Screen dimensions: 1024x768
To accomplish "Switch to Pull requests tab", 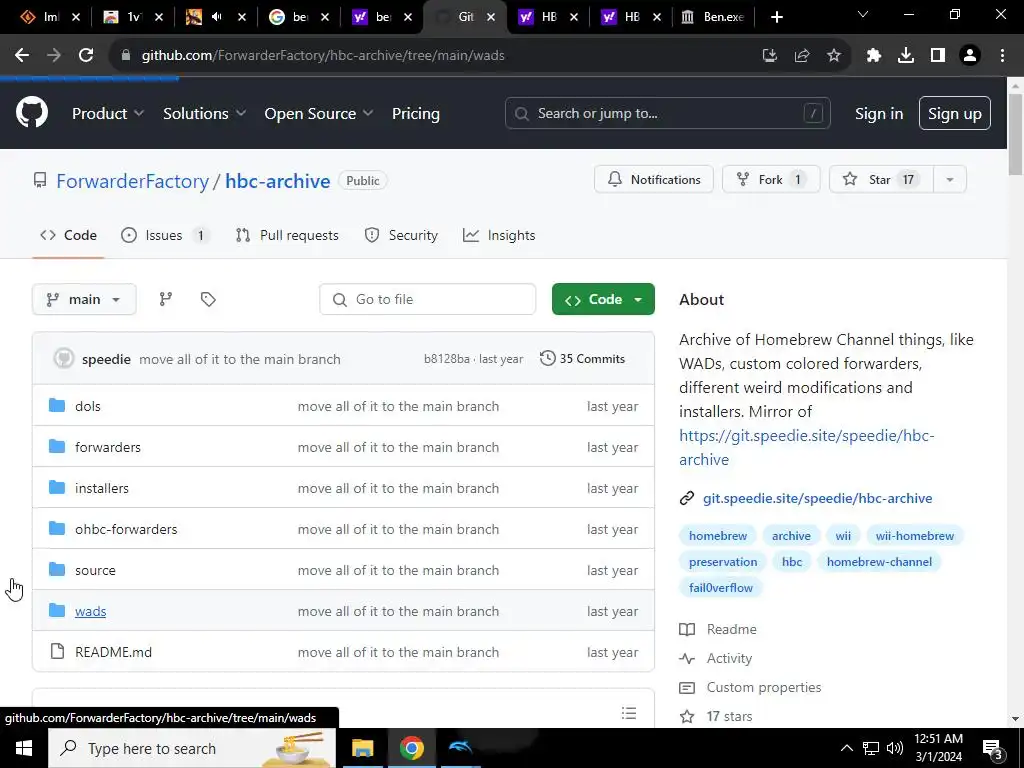I will 287,235.
